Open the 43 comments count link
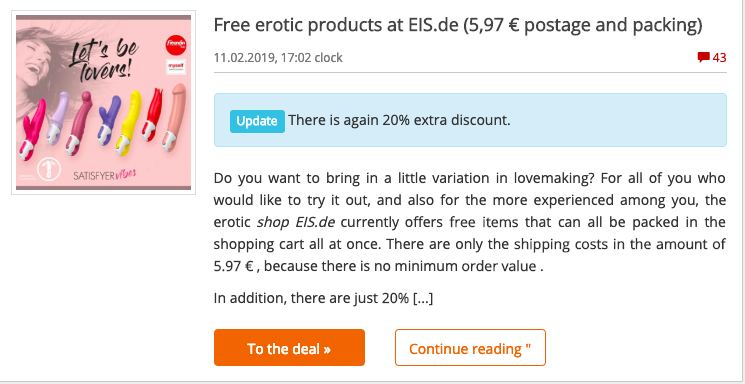The width and height of the screenshot is (745, 384). pos(719,58)
